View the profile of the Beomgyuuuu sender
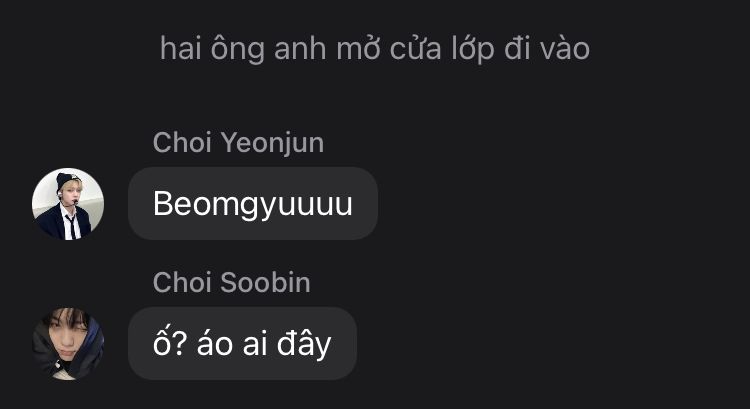 (x=67, y=204)
